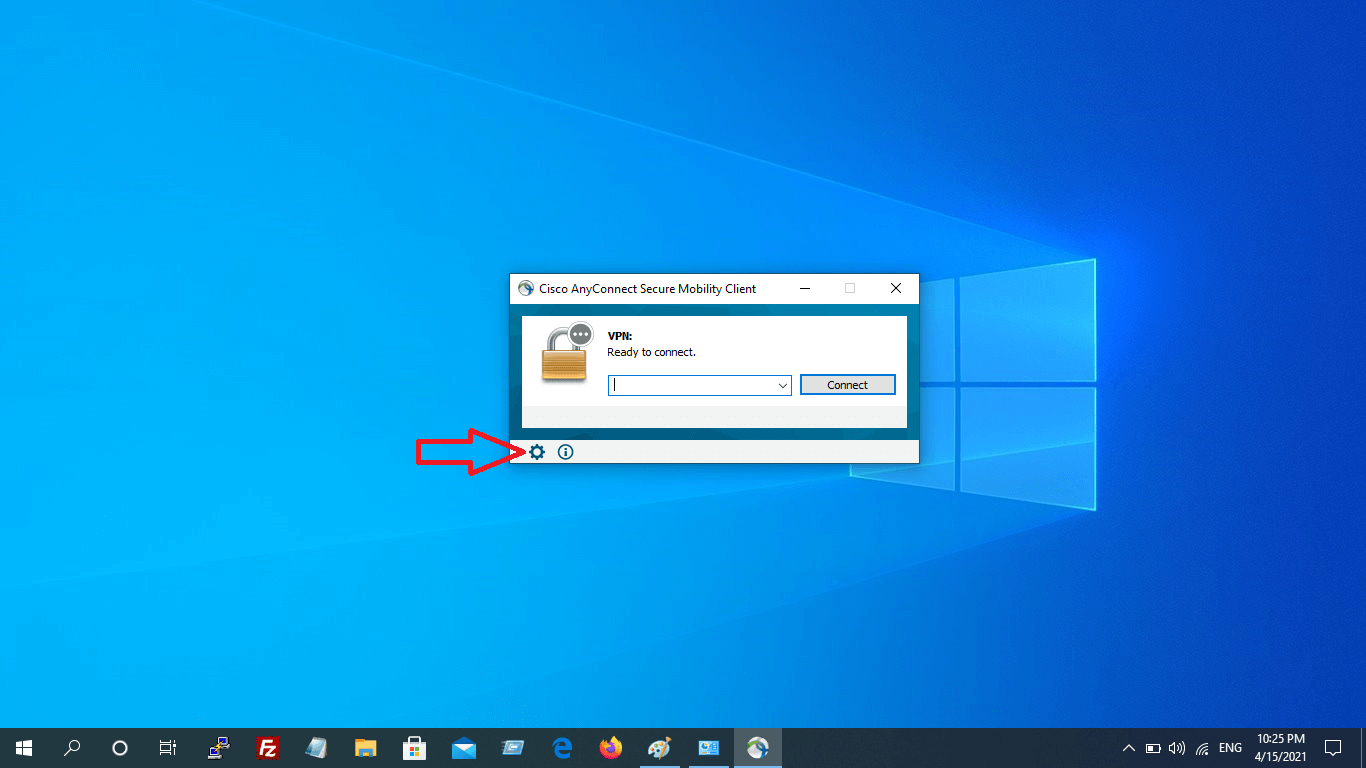Open AnyConnect settings gear icon
This screenshot has width=1366, height=768.
click(x=537, y=452)
